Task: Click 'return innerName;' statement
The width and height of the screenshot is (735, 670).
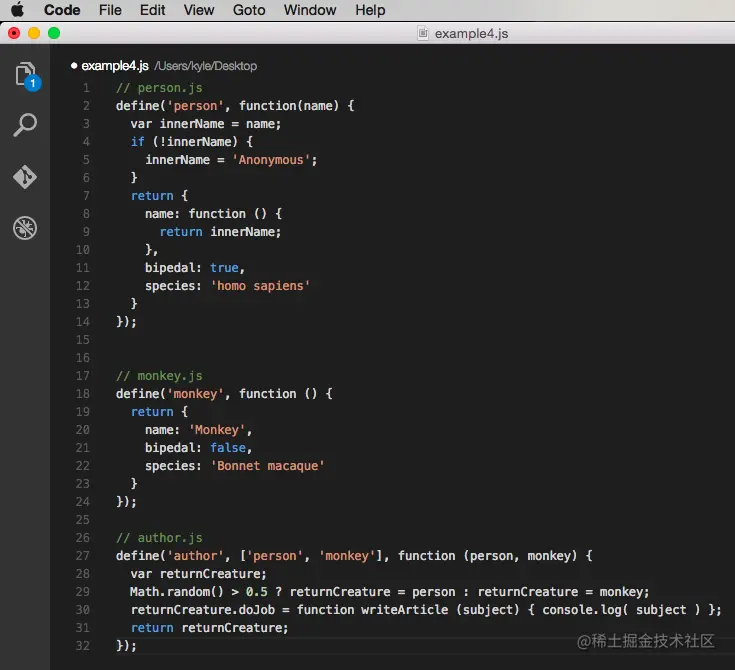Action: [220, 232]
